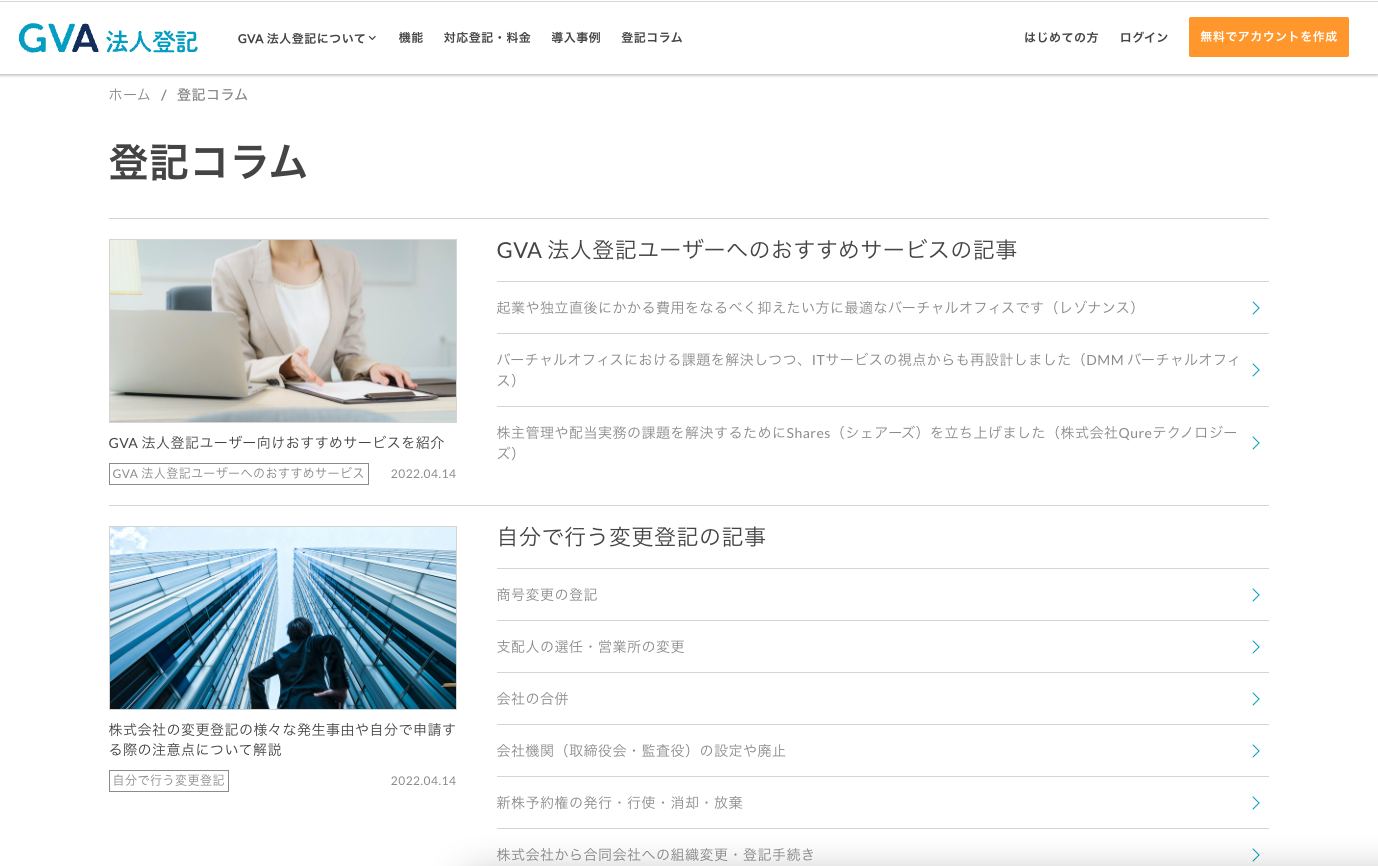Click the GVA 法人登記 logo
The image size is (1378, 866).
point(108,38)
